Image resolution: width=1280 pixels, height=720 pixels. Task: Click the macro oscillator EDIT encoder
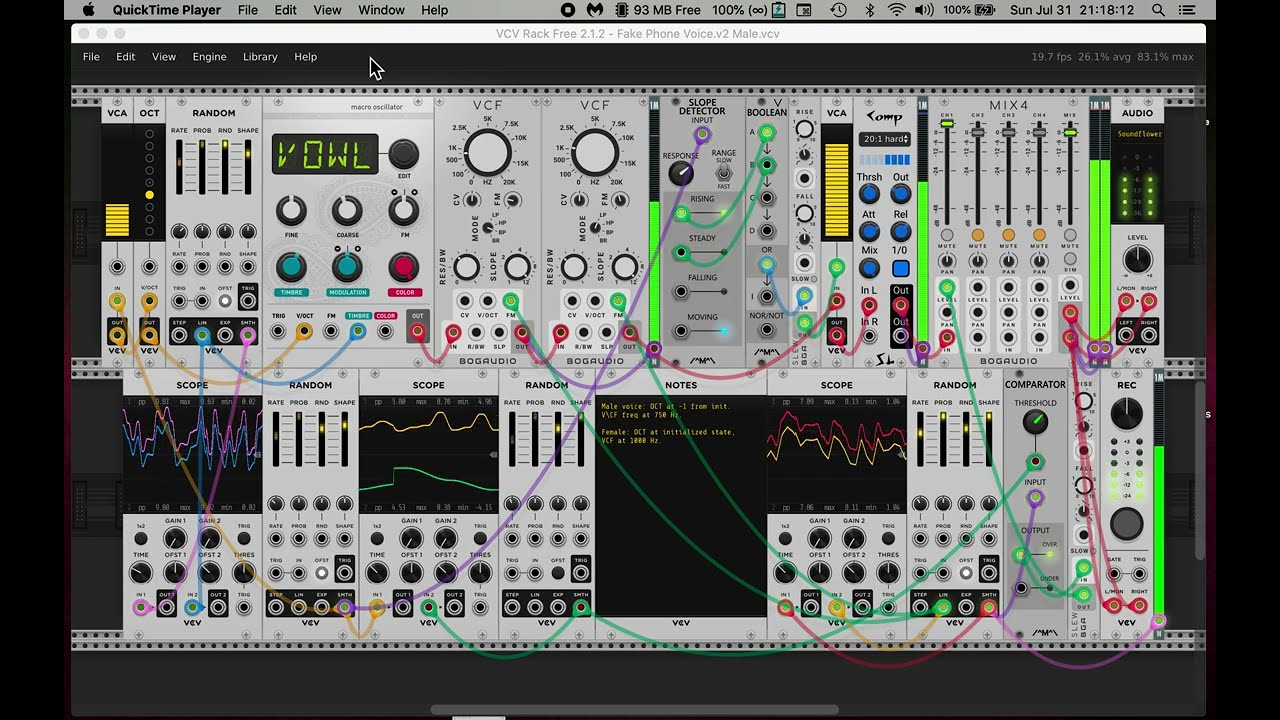click(403, 153)
